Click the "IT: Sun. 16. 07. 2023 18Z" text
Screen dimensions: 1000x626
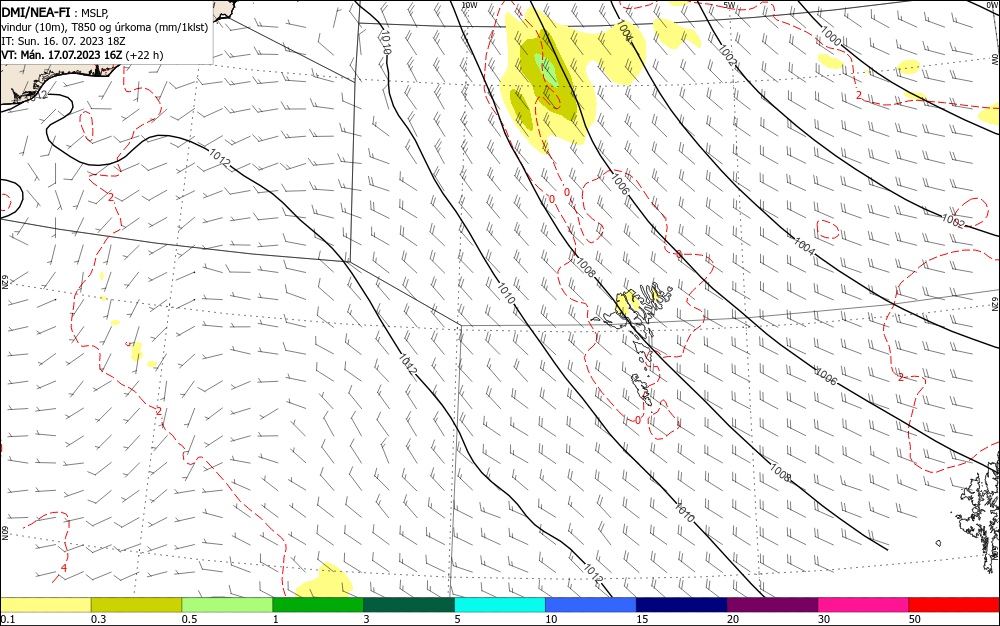pos(63,41)
